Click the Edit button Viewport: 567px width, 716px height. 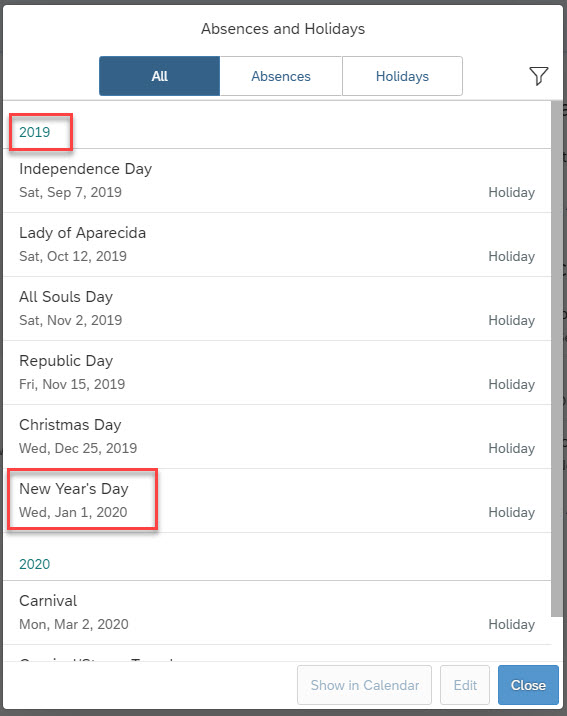pyautogui.click(x=465, y=685)
